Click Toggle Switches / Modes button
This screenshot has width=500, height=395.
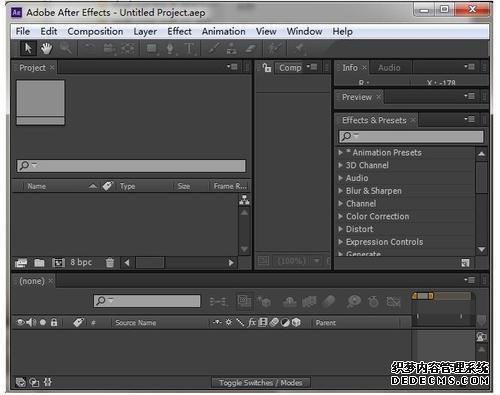(x=261, y=383)
